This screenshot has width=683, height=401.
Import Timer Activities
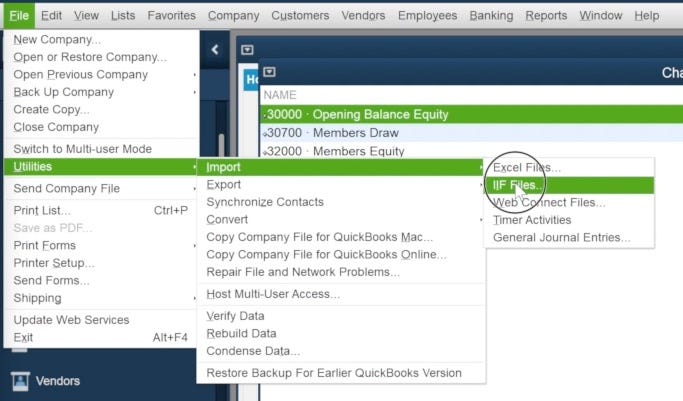(569, 220)
